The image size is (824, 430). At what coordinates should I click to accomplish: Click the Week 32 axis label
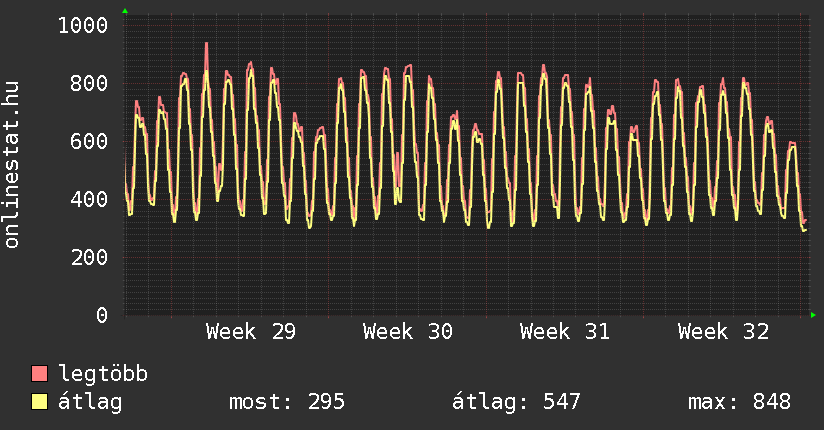click(723, 332)
